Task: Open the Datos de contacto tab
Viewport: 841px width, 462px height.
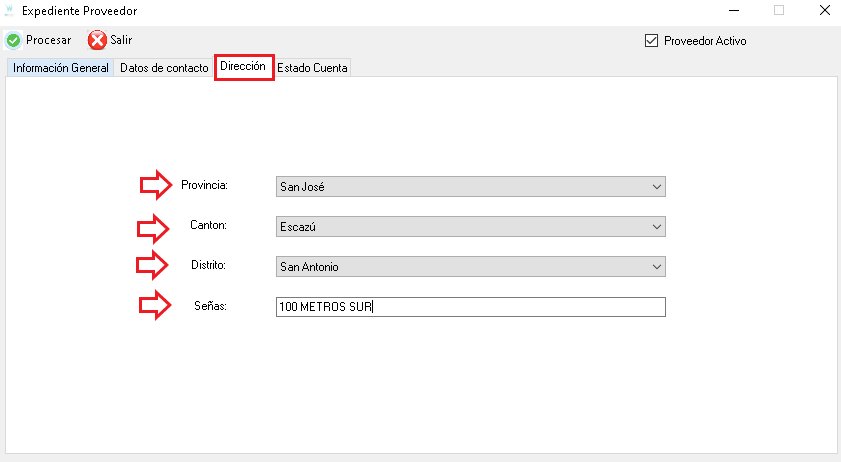Action: click(164, 68)
